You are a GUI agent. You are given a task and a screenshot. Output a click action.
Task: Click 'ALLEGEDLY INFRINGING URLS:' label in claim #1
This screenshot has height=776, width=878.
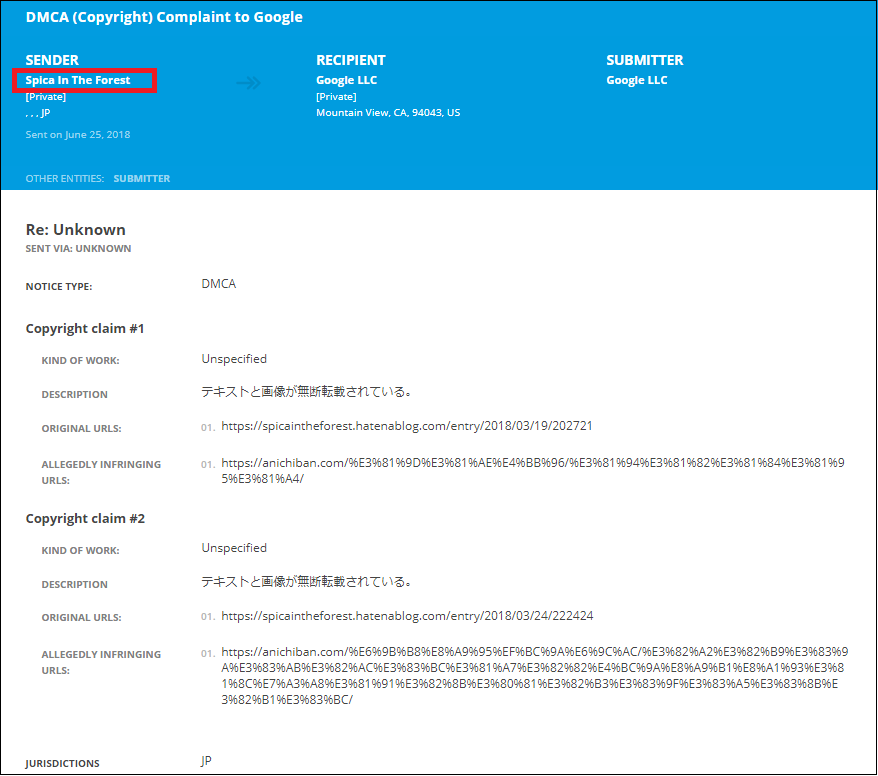101,473
